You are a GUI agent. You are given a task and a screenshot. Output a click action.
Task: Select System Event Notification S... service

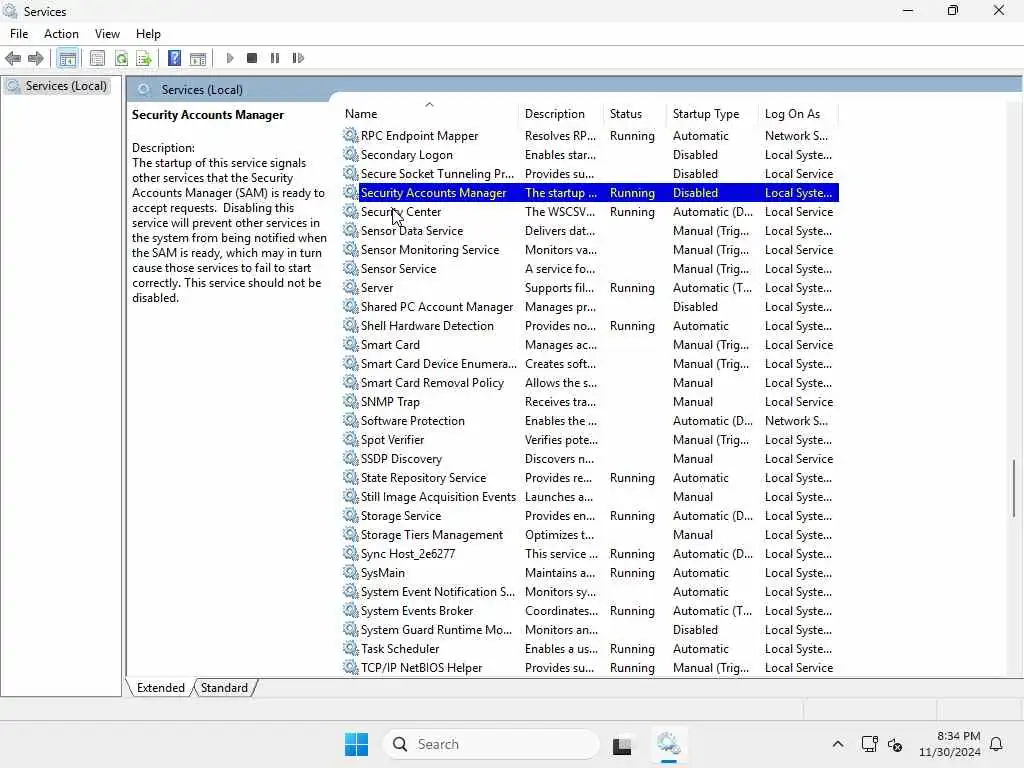[x=590, y=591]
